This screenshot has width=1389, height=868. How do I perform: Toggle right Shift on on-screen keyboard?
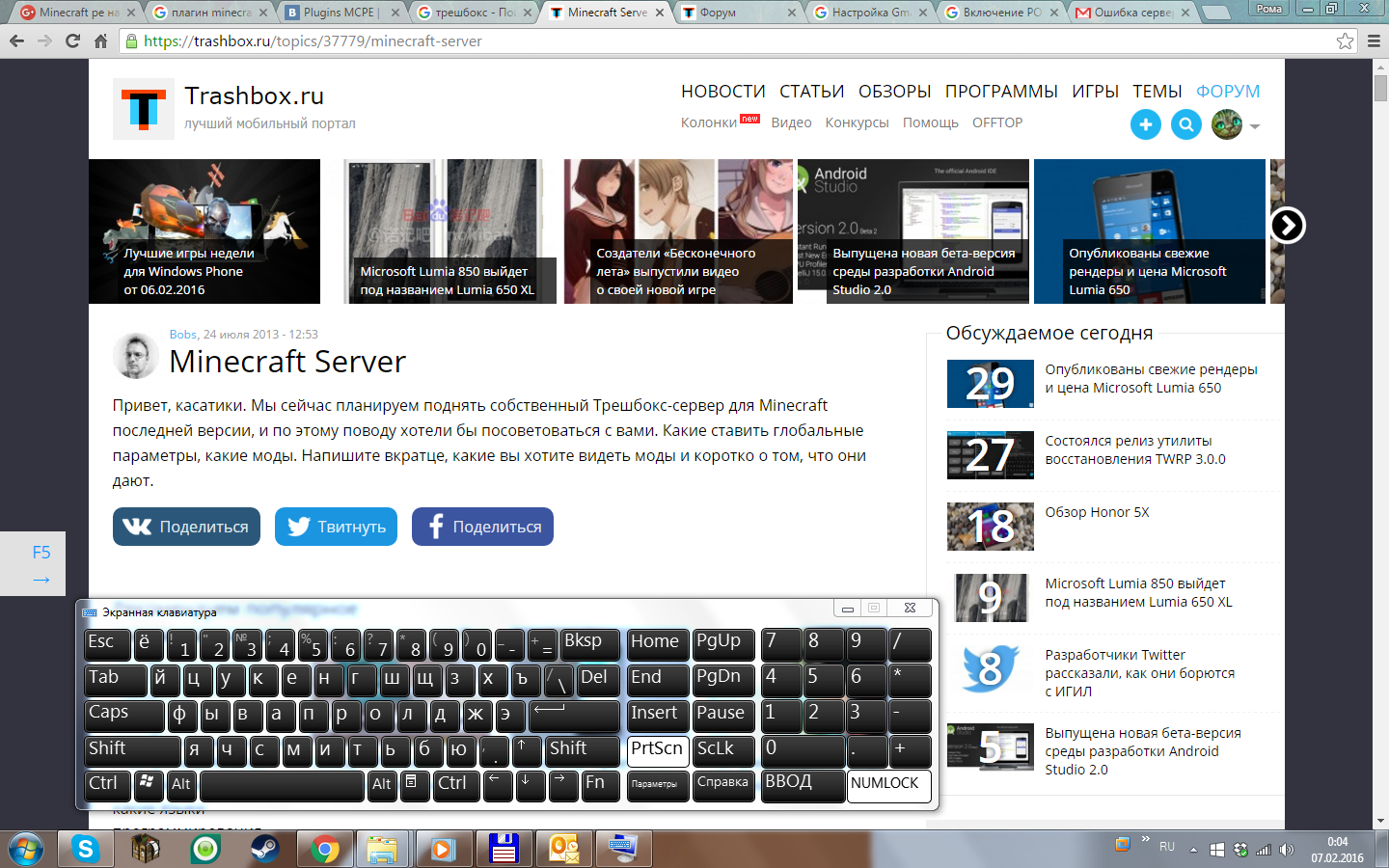(x=584, y=751)
